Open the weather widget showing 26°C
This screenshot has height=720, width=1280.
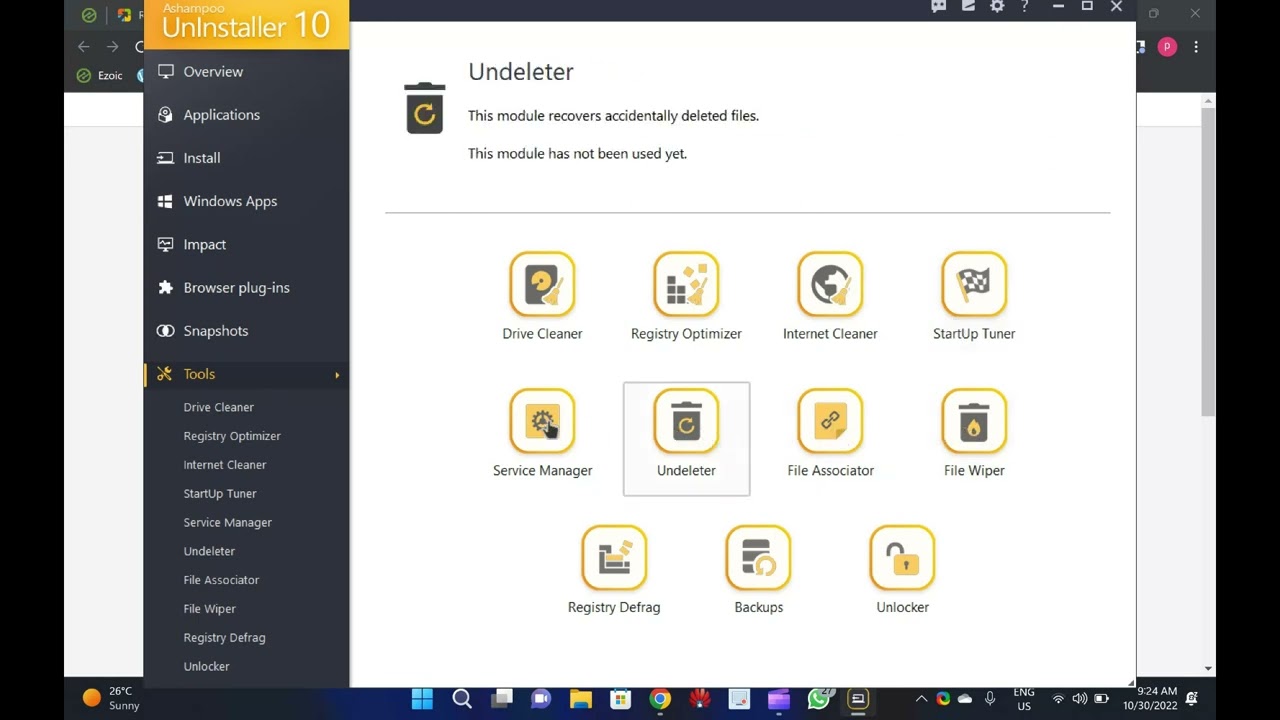[111, 698]
